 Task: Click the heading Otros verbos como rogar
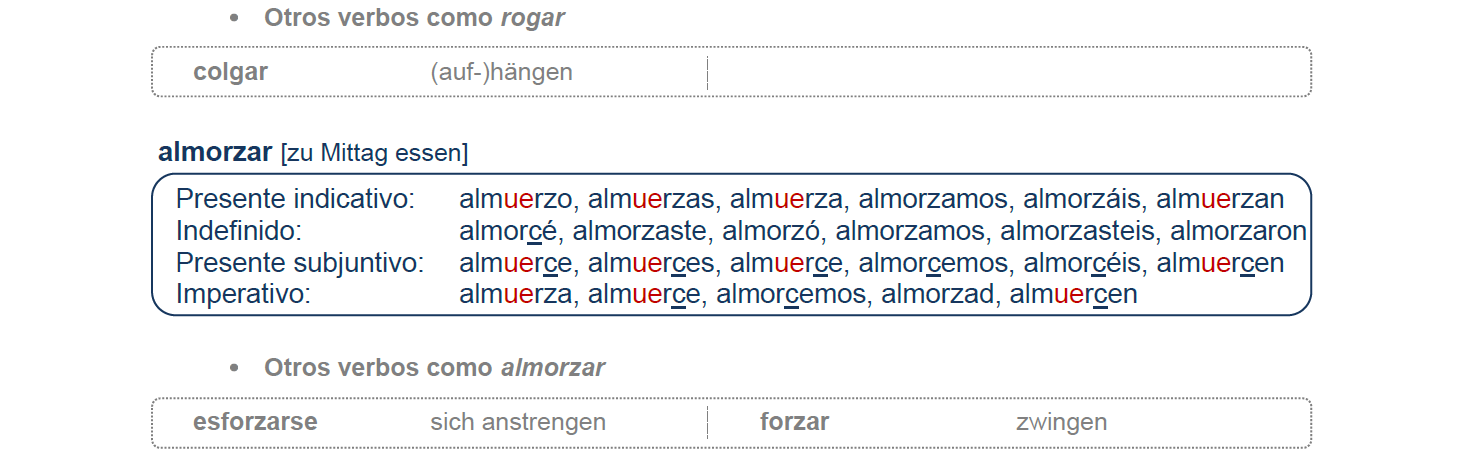pyautogui.click(x=413, y=17)
